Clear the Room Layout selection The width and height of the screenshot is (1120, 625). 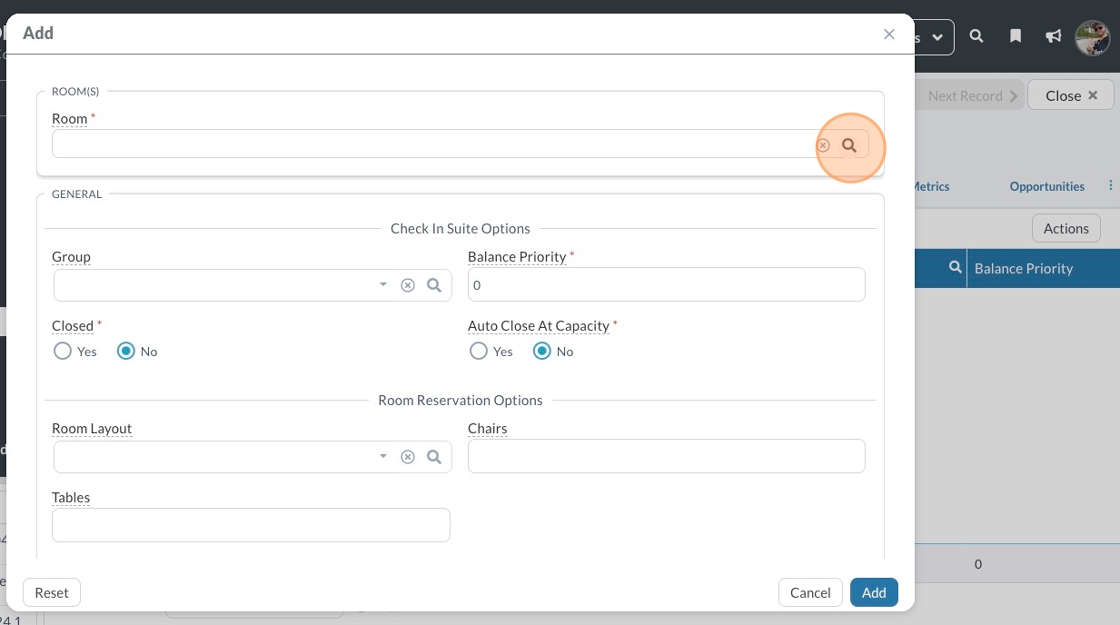click(408, 457)
